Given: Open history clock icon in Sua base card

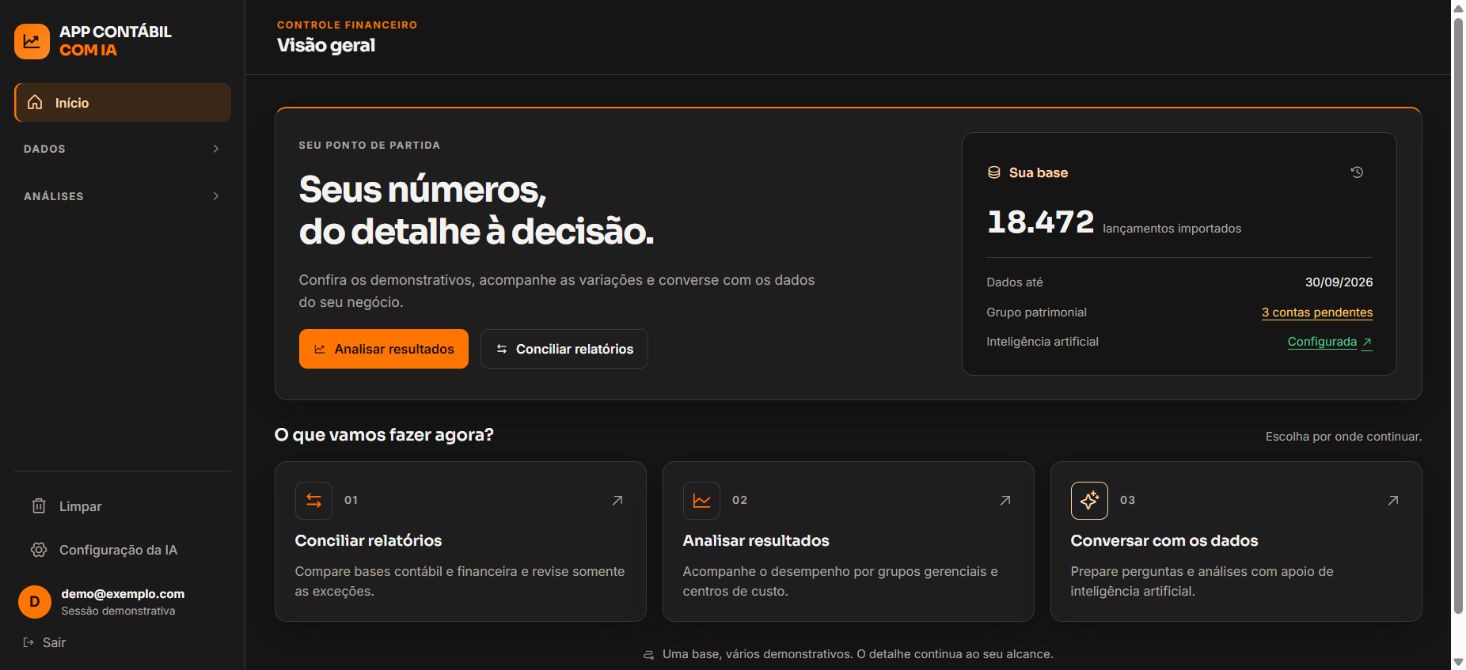Looking at the screenshot, I should click(1357, 172).
